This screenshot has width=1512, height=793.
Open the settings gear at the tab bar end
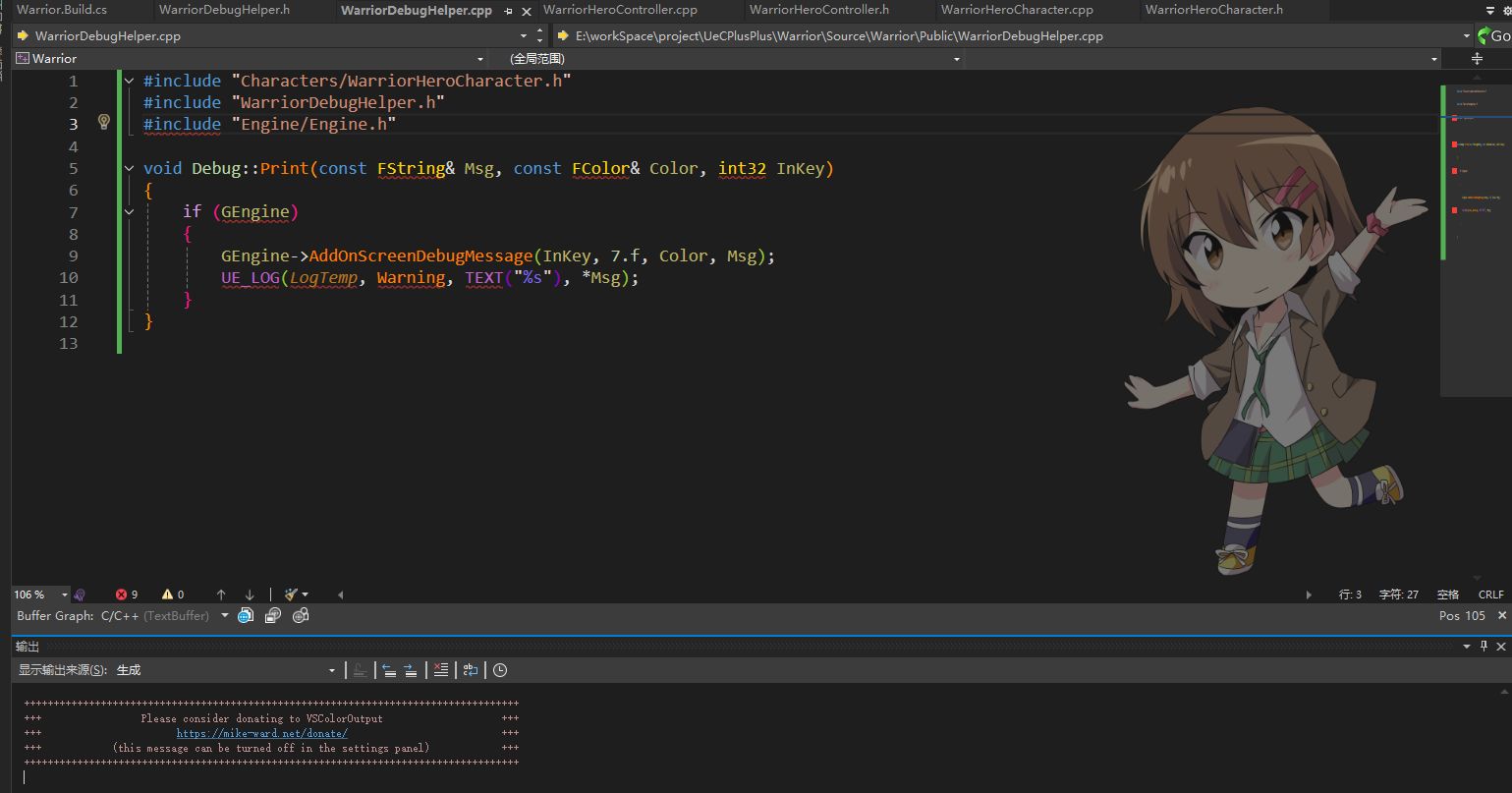1506,11
